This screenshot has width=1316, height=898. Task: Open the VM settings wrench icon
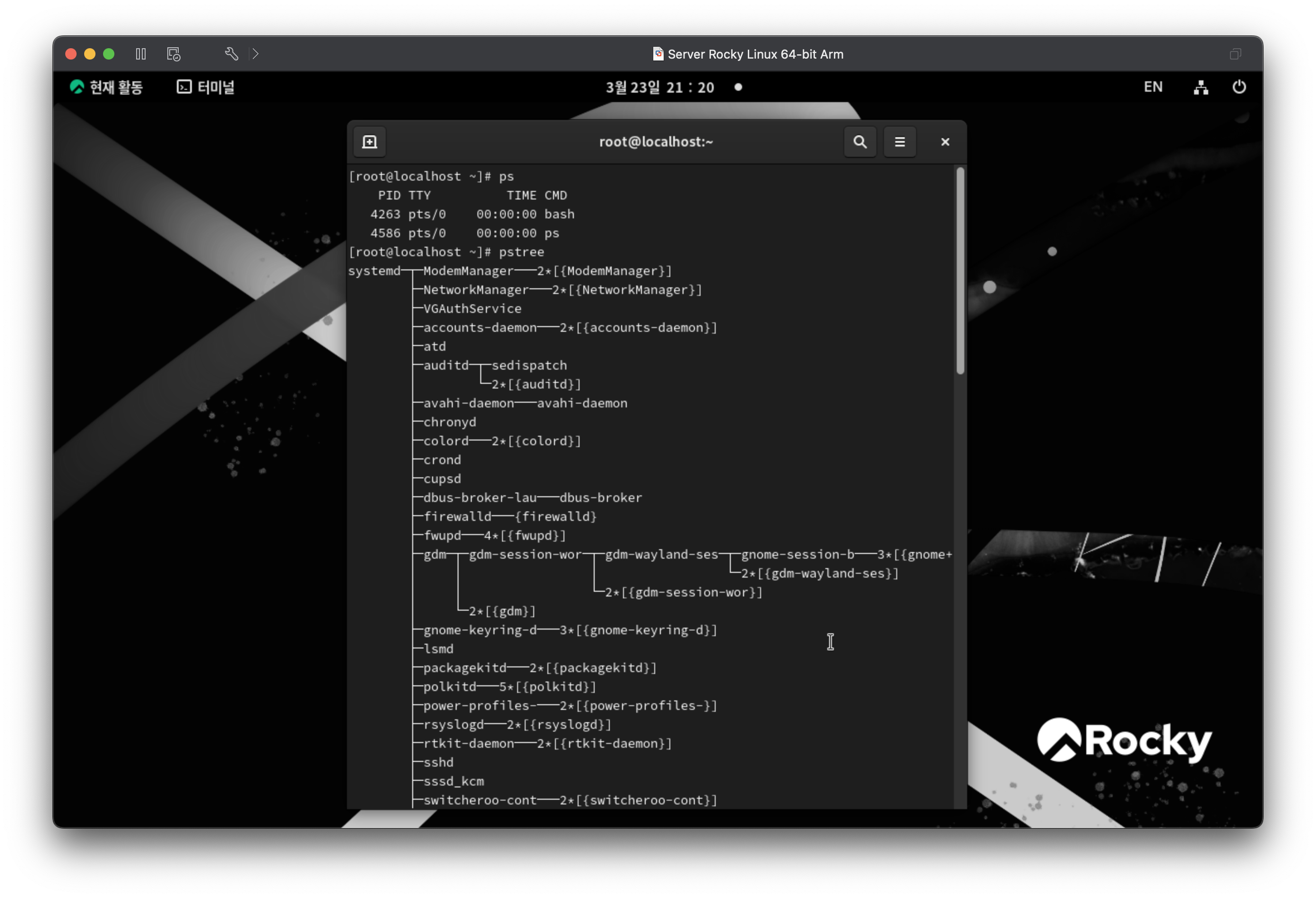click(x=231, y=54)
